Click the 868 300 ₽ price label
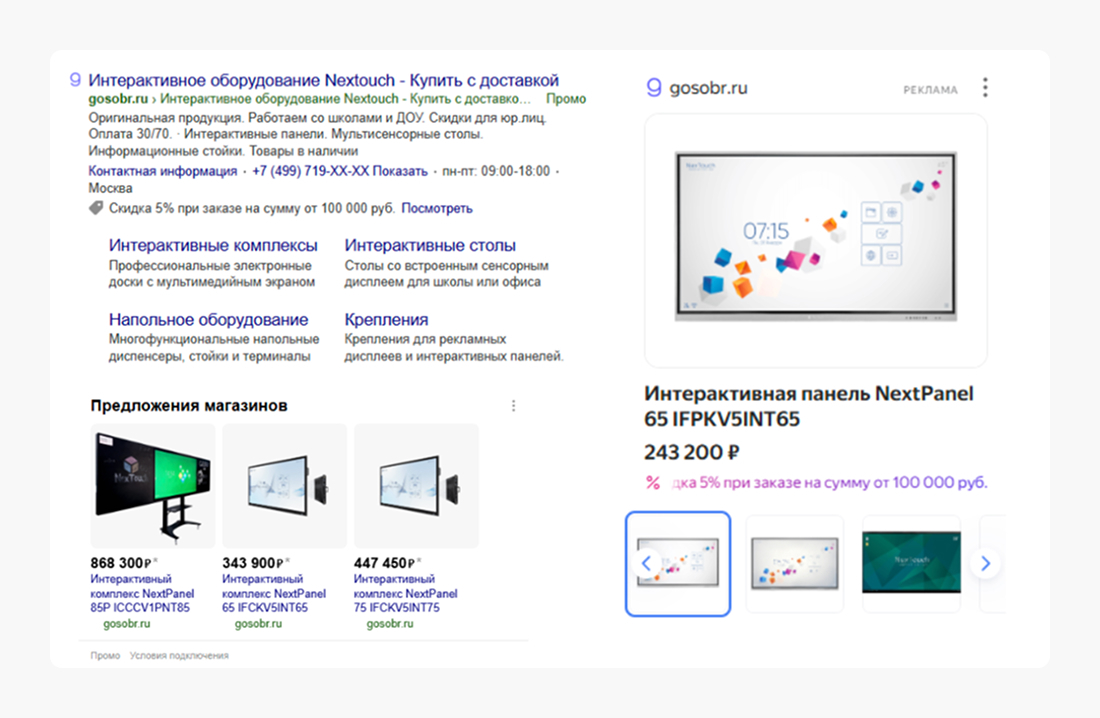1100x718 pixels. click(x=121, y=563)
